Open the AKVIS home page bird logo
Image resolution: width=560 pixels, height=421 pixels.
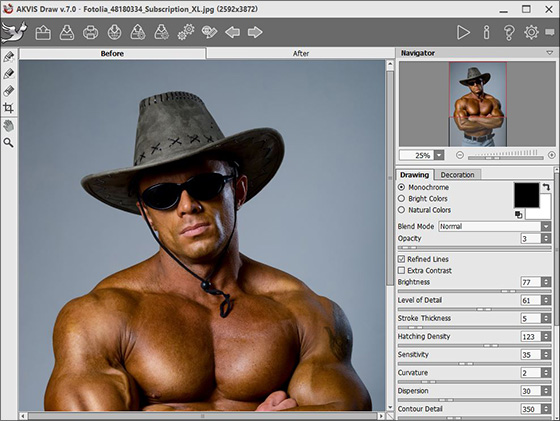click(14, 32)
